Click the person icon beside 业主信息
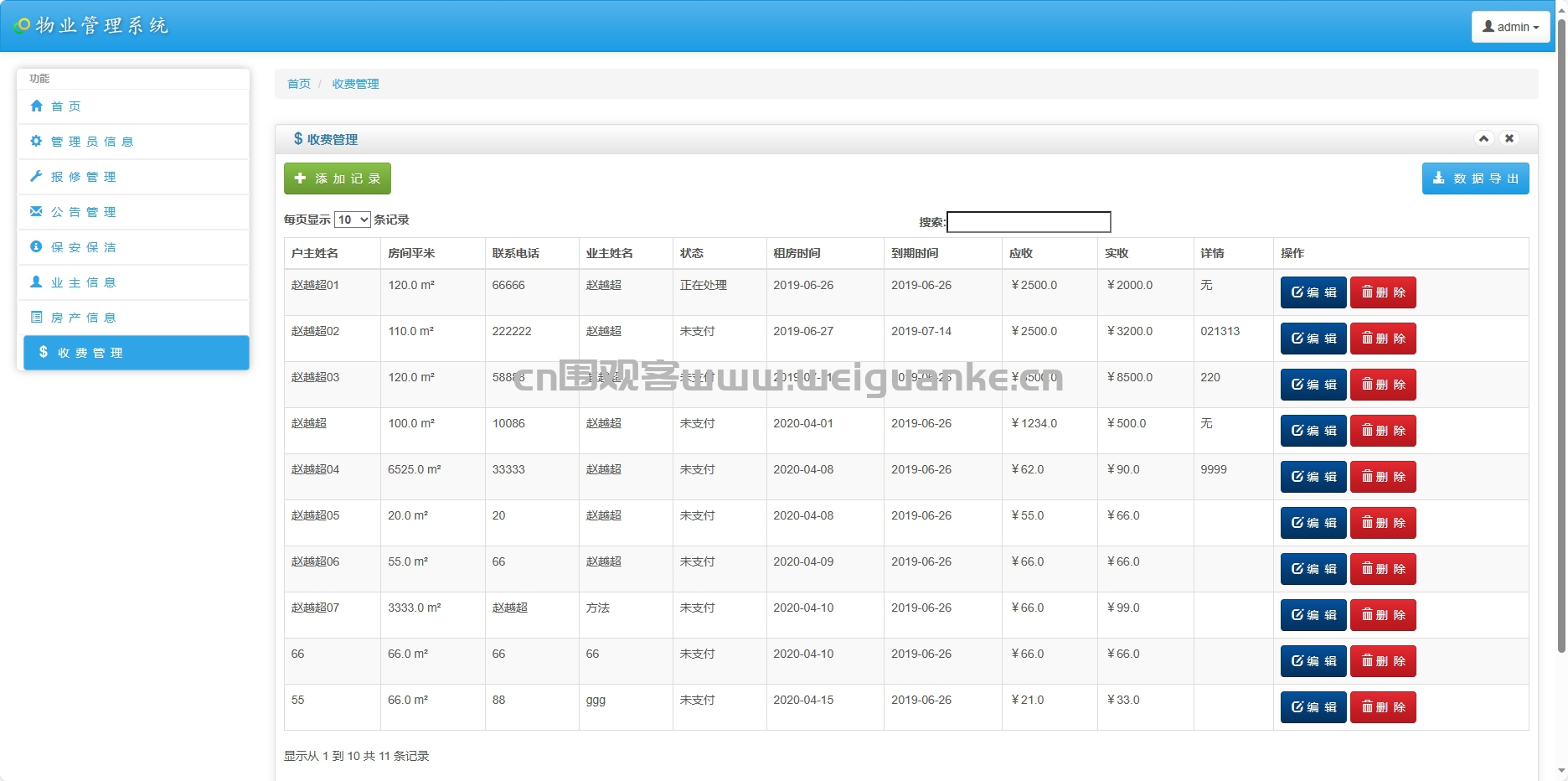 [36, 282]
